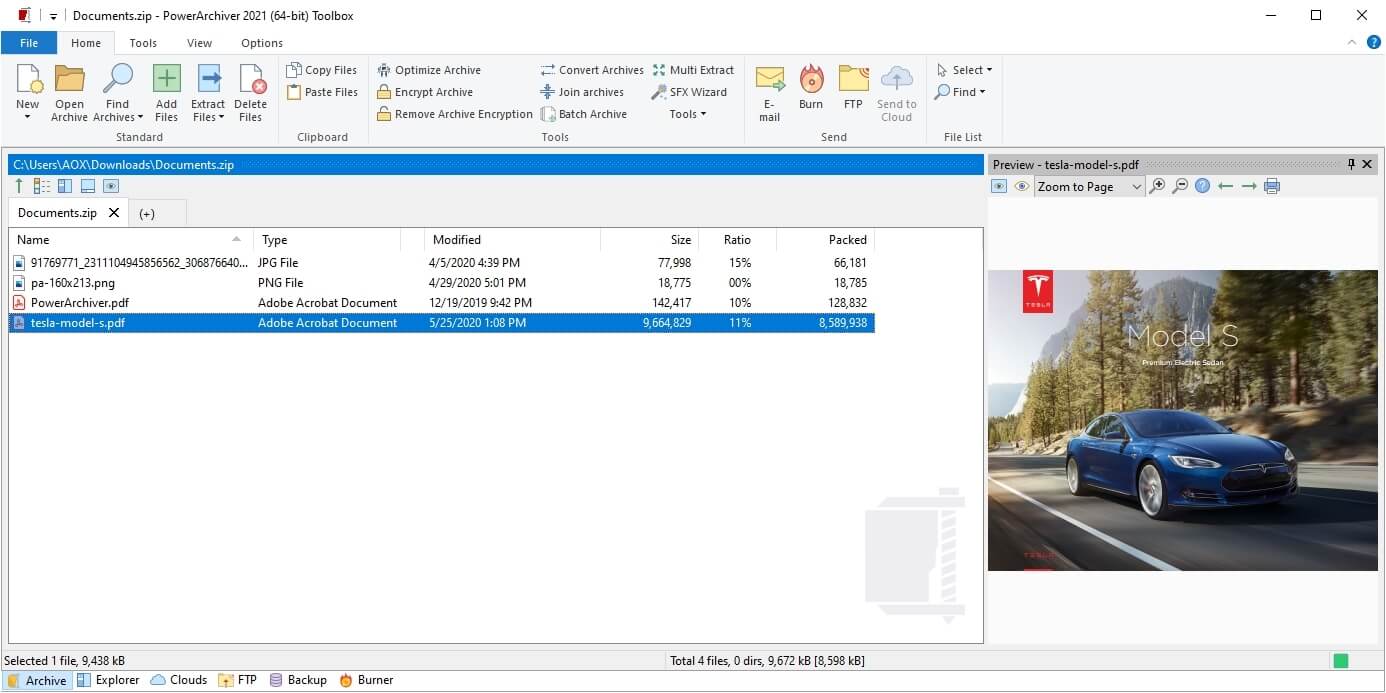Toggle the preview pane eye icon
This screenshot has height=693, width=1386.
click(x=111, y=186)
